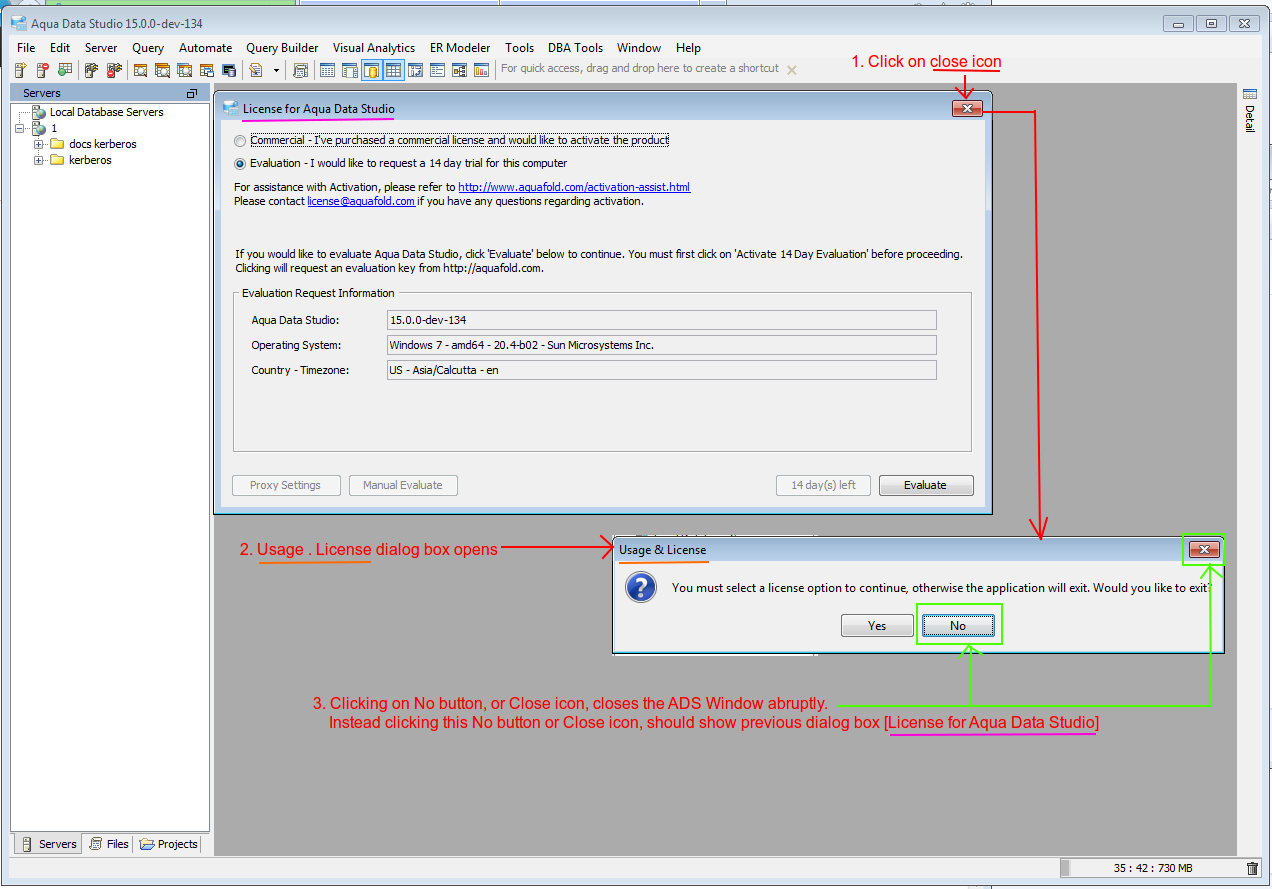Expand the docs kerberos folder
1272x889 pixels.
point(39,144)
